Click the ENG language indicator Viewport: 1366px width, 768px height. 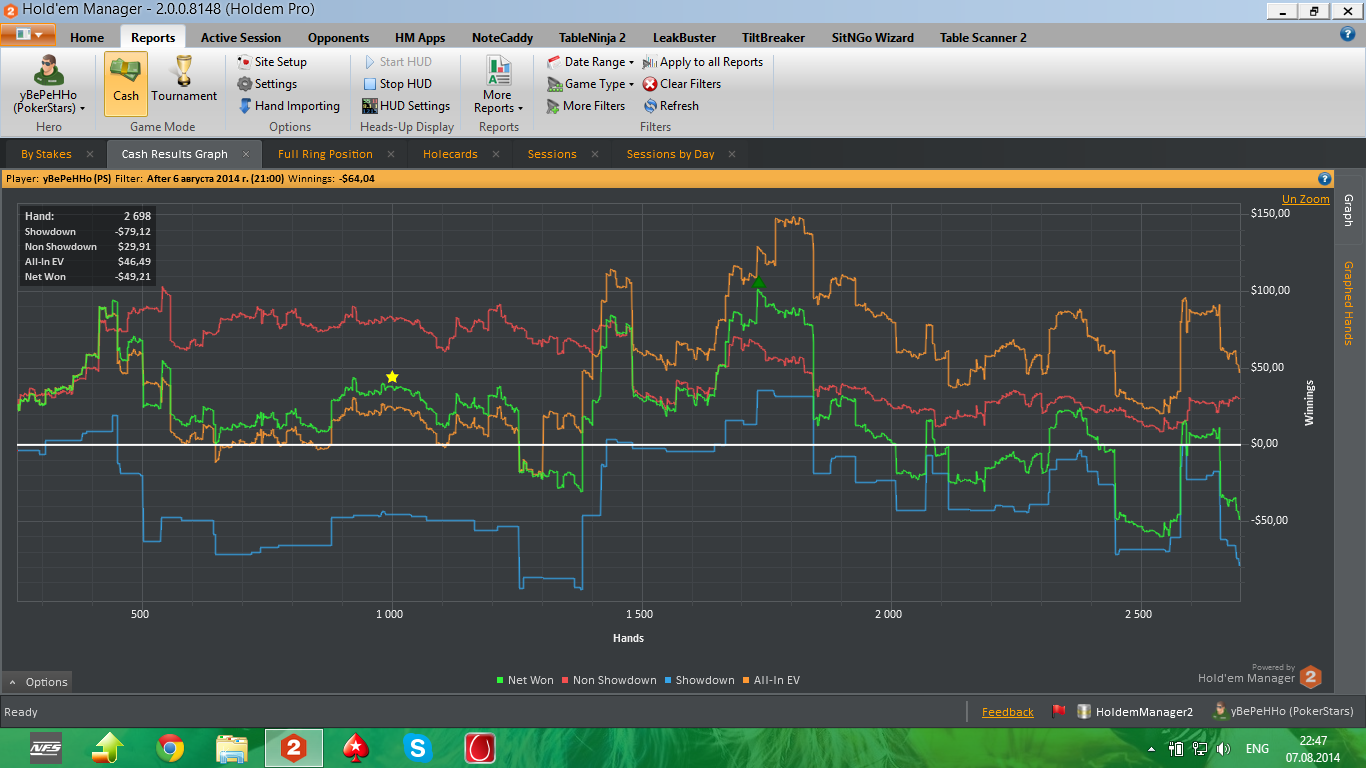1257,748
